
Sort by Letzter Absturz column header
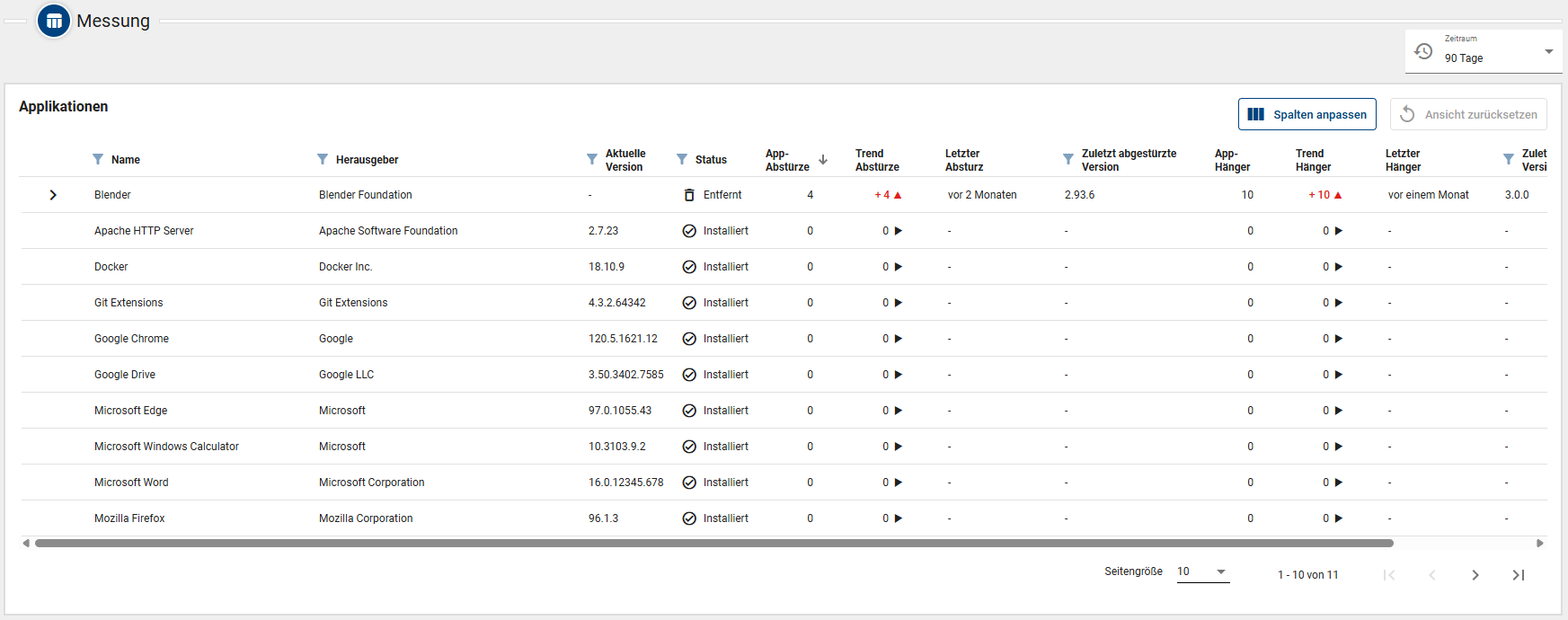[x=963, y=160]
